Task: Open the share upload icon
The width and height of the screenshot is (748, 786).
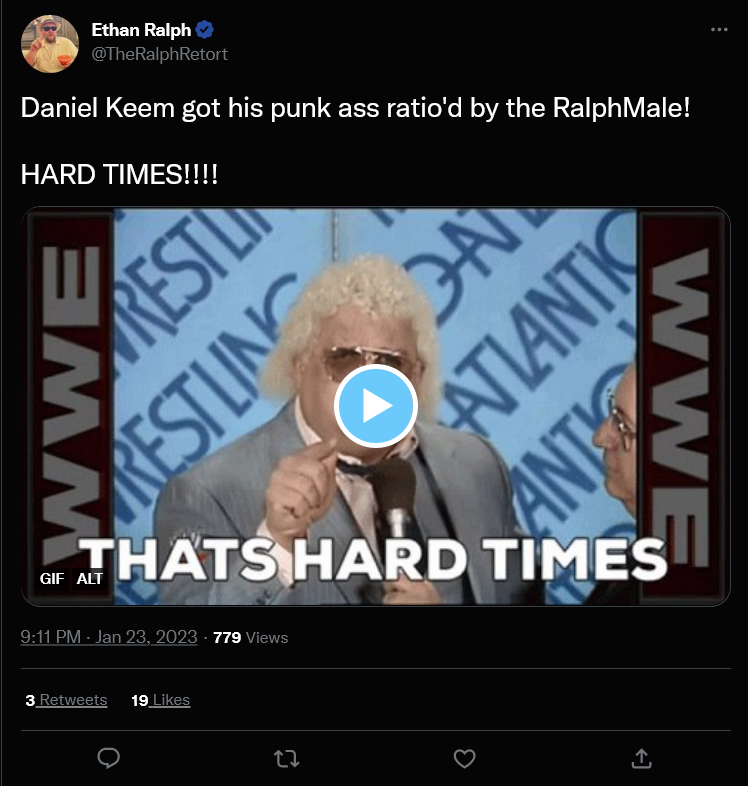Action: (x=641, y=758)
